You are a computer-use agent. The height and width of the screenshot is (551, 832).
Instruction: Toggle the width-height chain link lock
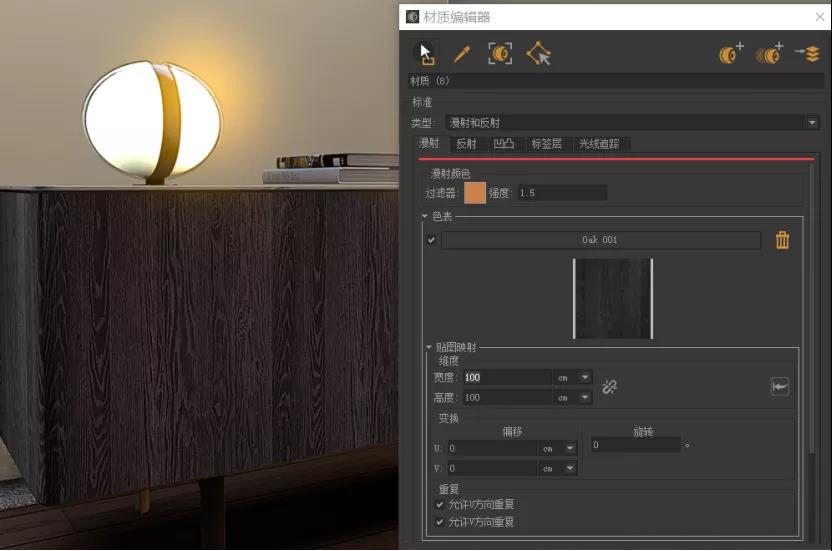609,387
